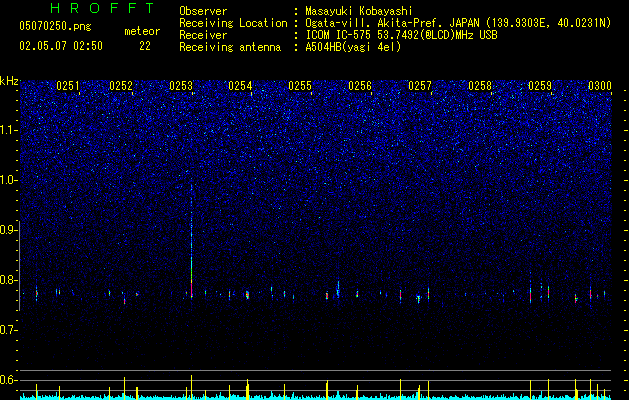Screen dimensions: 629x400
Task: Select antenna value A504HB(yagi 4el)
Action: [353, 47]
